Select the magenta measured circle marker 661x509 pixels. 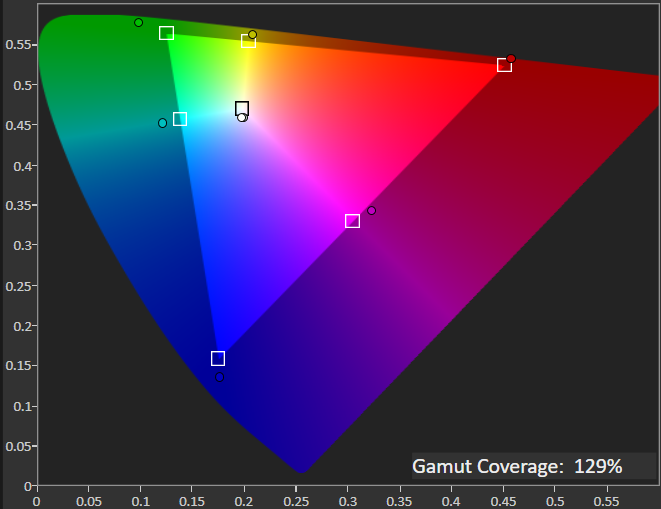[x=371, y=210]
